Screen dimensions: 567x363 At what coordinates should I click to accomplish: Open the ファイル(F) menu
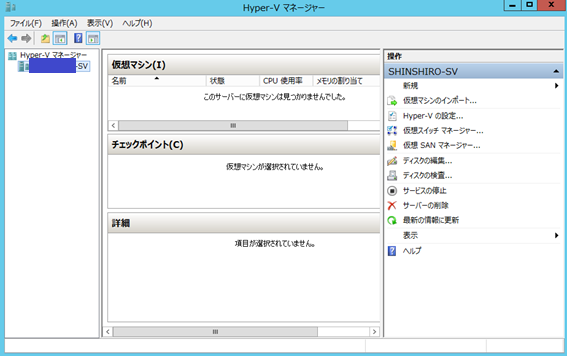[26, 24]
